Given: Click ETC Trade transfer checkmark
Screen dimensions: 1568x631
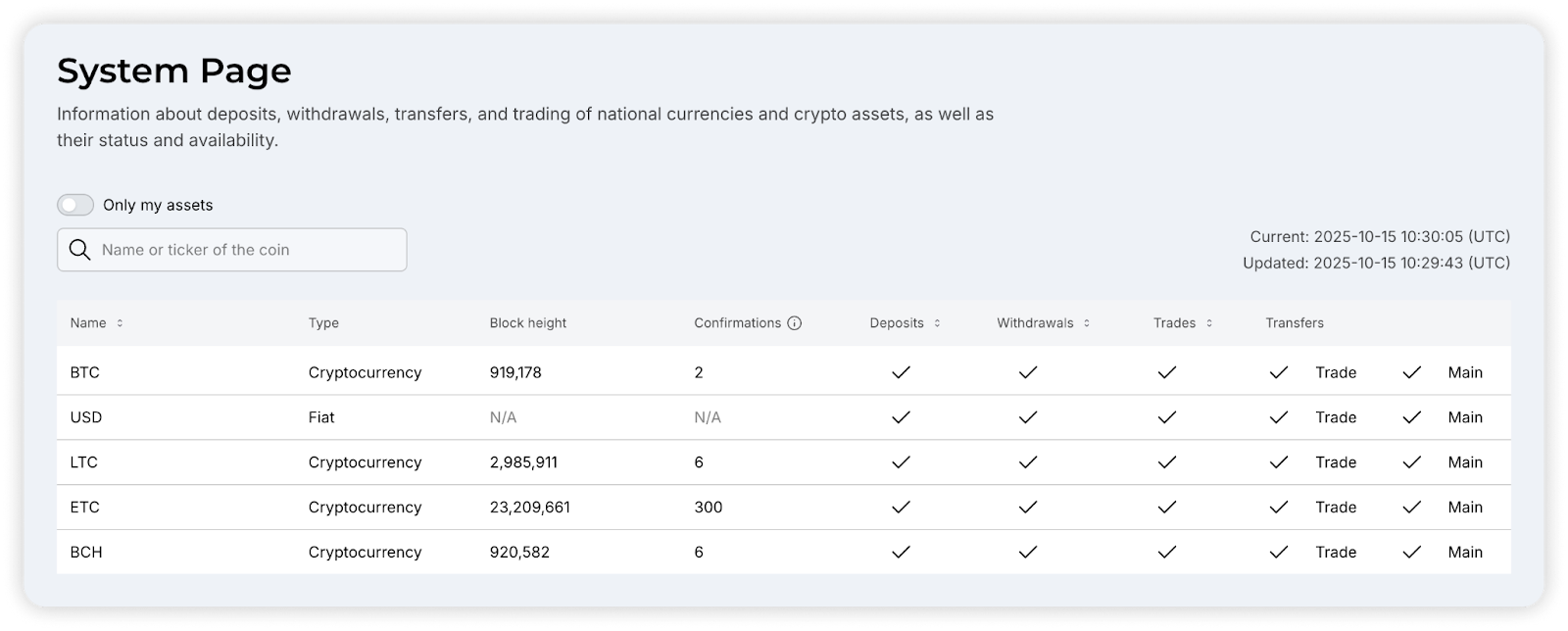Looking at the screenshot, I should pyautogui.click(x=1278, y=508).
